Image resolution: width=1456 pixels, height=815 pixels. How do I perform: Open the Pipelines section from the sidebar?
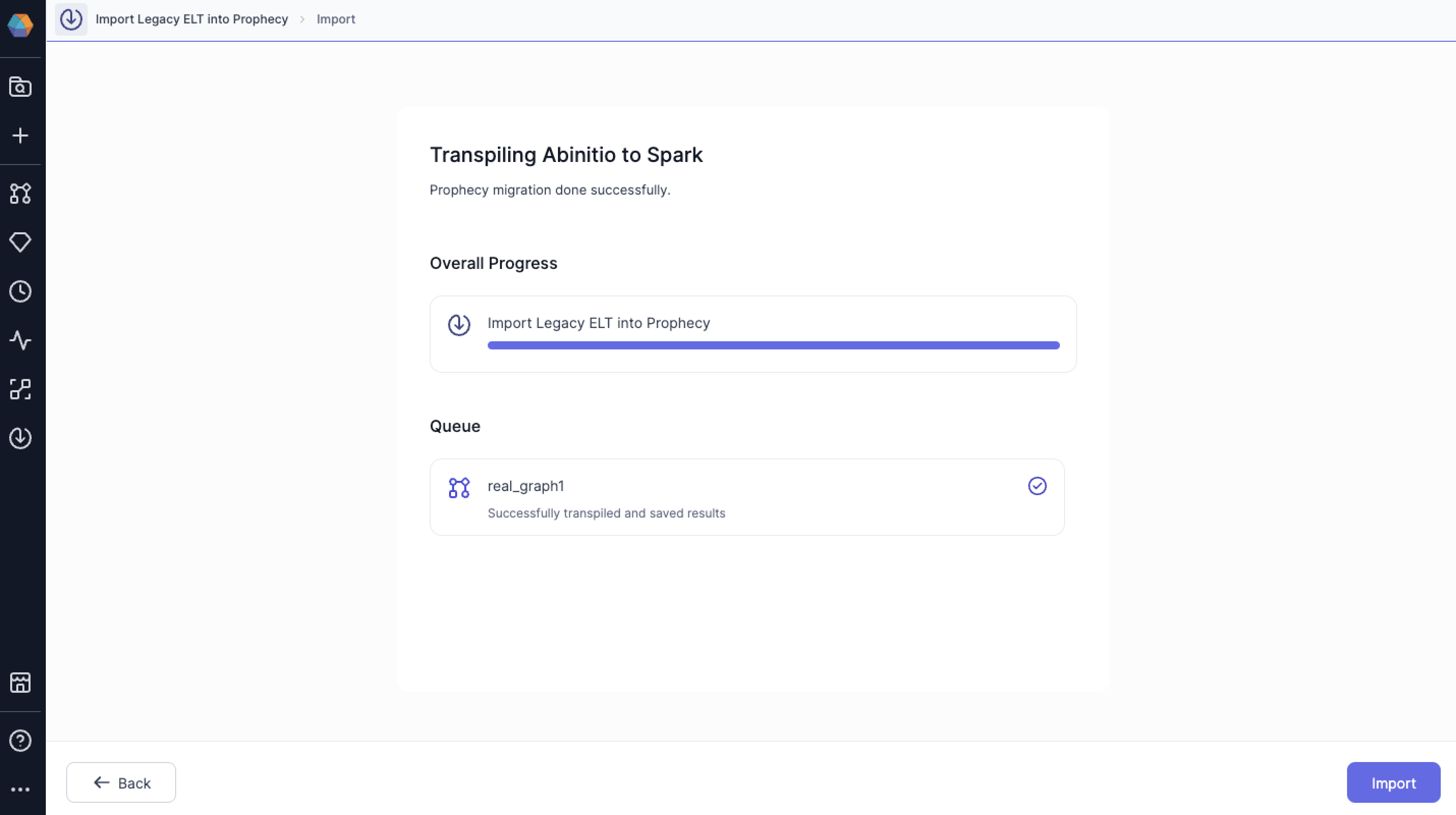click(x=20, y=194)
